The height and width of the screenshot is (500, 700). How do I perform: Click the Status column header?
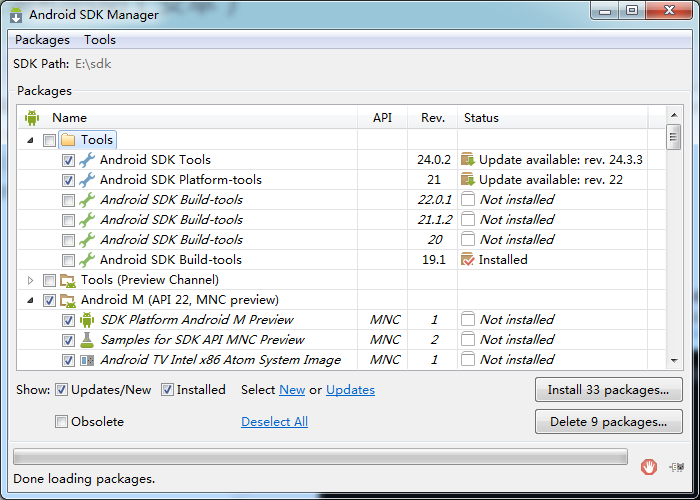coord(552,118)
